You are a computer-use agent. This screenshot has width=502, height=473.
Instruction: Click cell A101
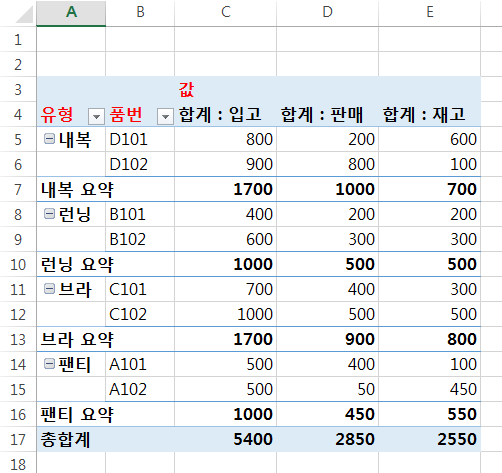(128, 364)
